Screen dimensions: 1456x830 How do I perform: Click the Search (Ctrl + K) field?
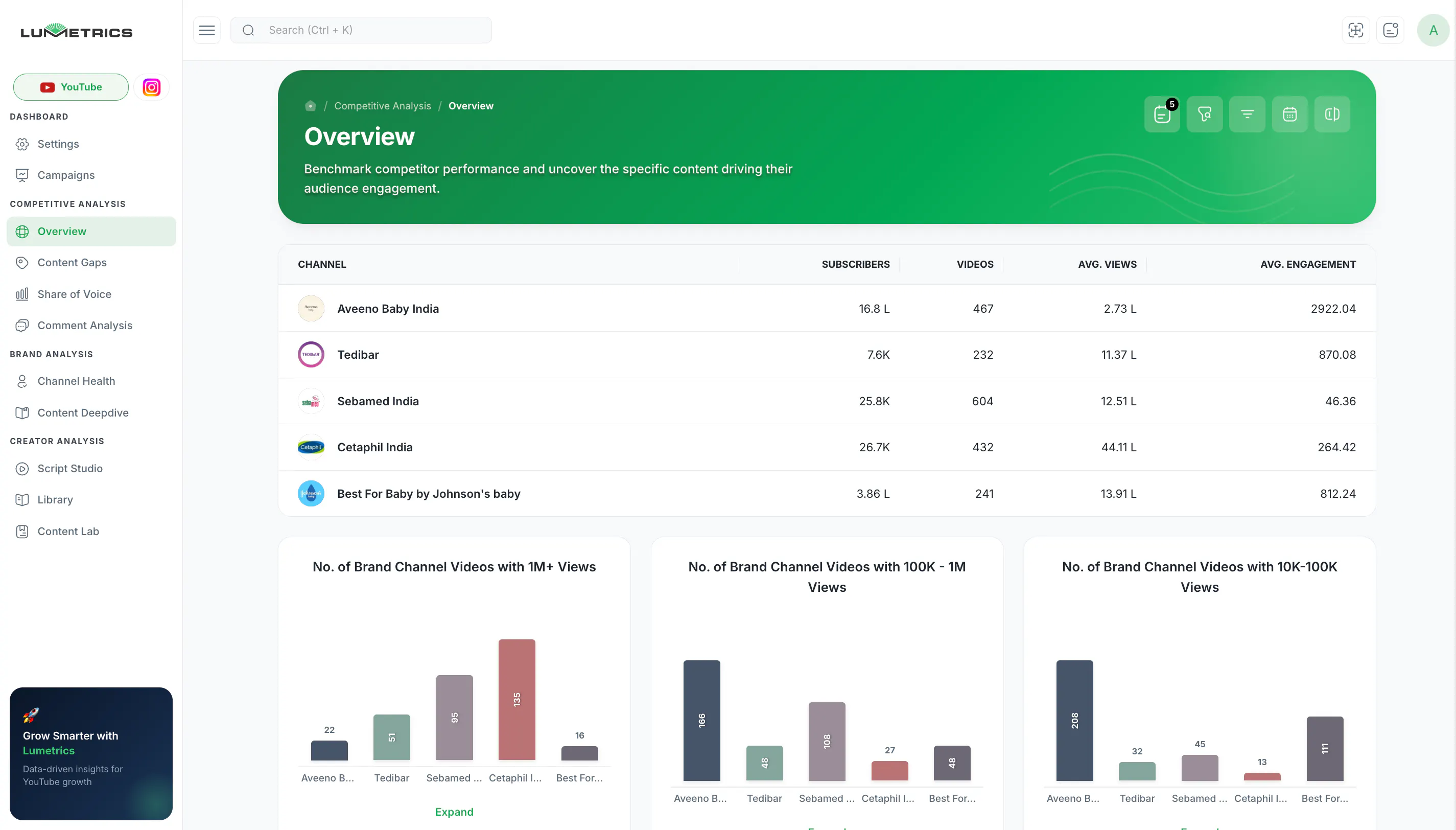pyautogui.click(x=361, y=30)
